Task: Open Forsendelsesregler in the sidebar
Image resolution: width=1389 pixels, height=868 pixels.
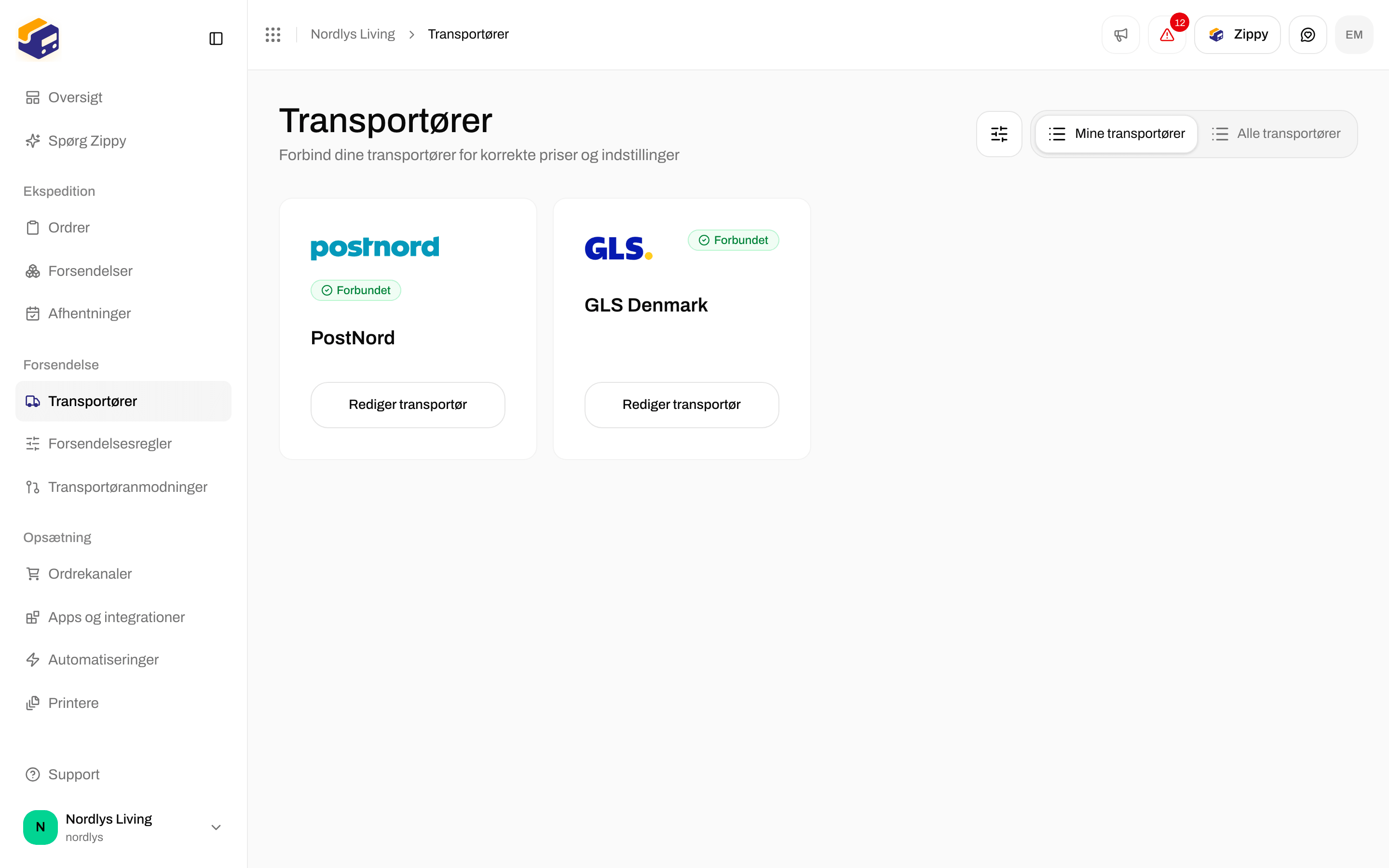Action: [110, 444]
